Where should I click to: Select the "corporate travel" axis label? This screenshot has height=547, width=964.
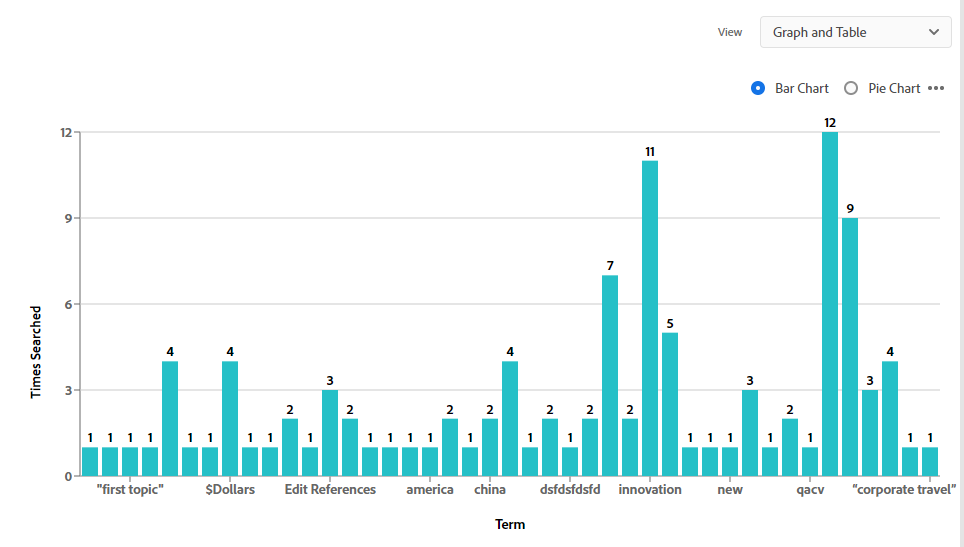pyautogui.click(x=904, y=490)
